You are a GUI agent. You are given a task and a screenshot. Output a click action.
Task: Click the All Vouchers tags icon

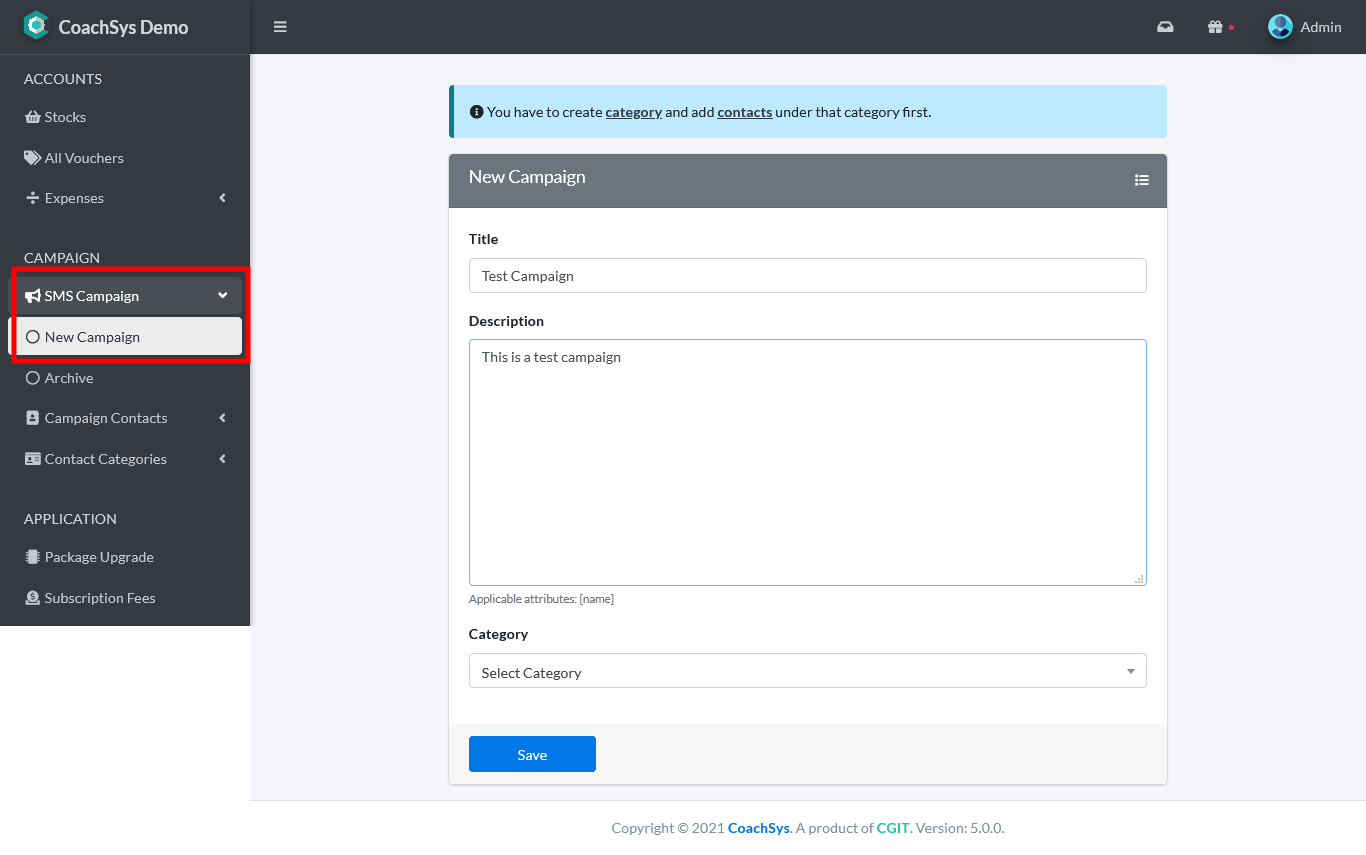(33, 158)
